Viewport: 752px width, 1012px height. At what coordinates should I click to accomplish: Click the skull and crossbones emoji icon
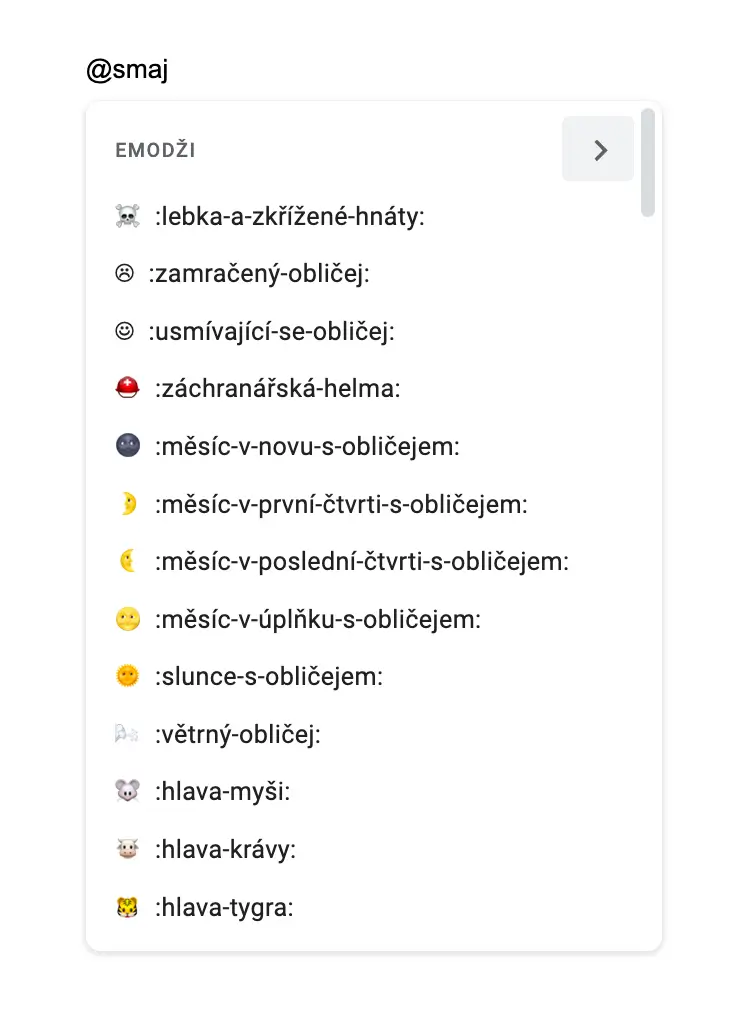pos(127,216)
